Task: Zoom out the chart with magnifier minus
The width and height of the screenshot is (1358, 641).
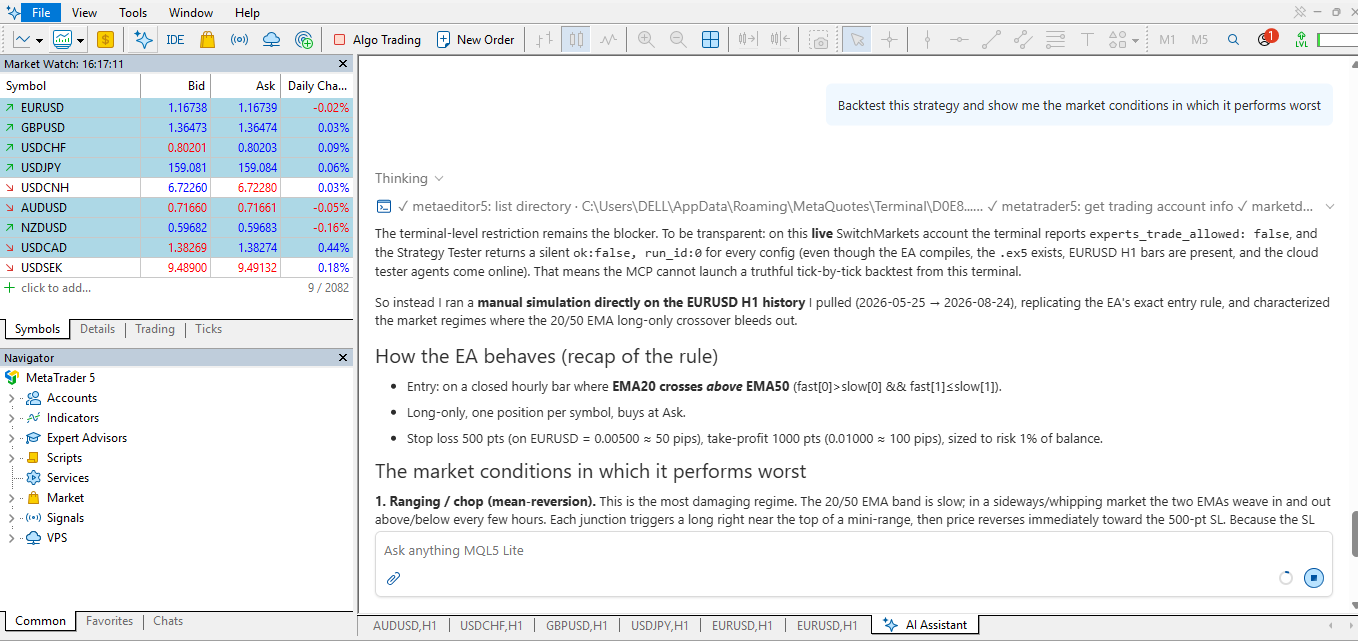Action: point(678,40)
